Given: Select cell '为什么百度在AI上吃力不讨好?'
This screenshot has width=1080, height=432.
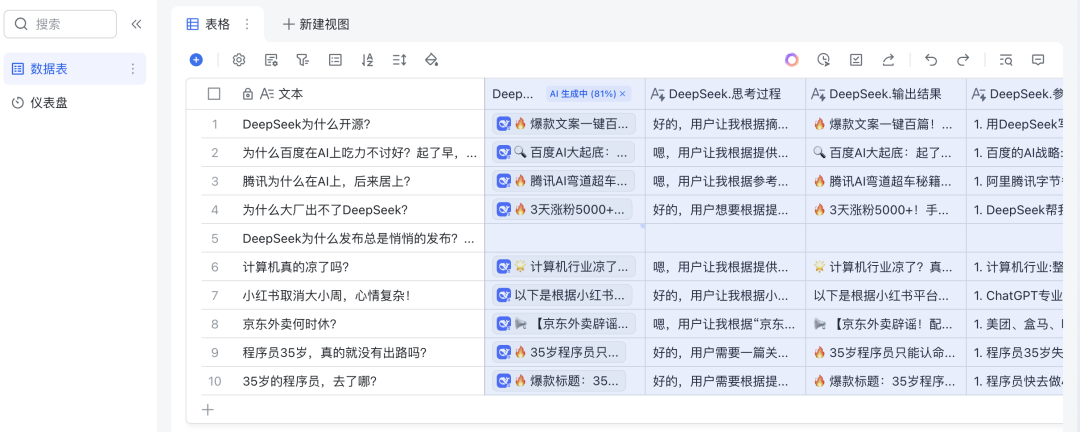Looking at the screenshot, I should click(358, 152).
